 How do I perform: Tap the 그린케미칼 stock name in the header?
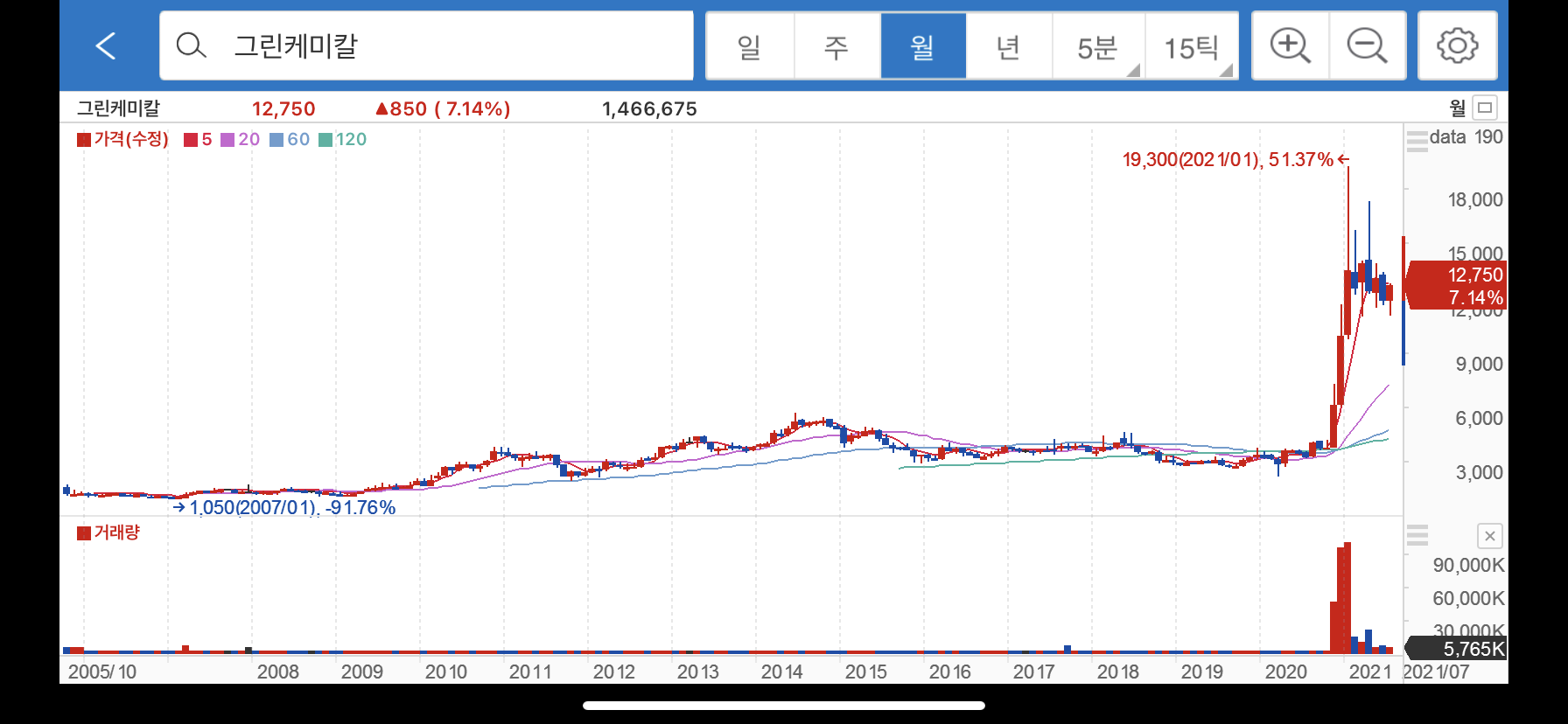pyautogui.click(x=119, y=108)
